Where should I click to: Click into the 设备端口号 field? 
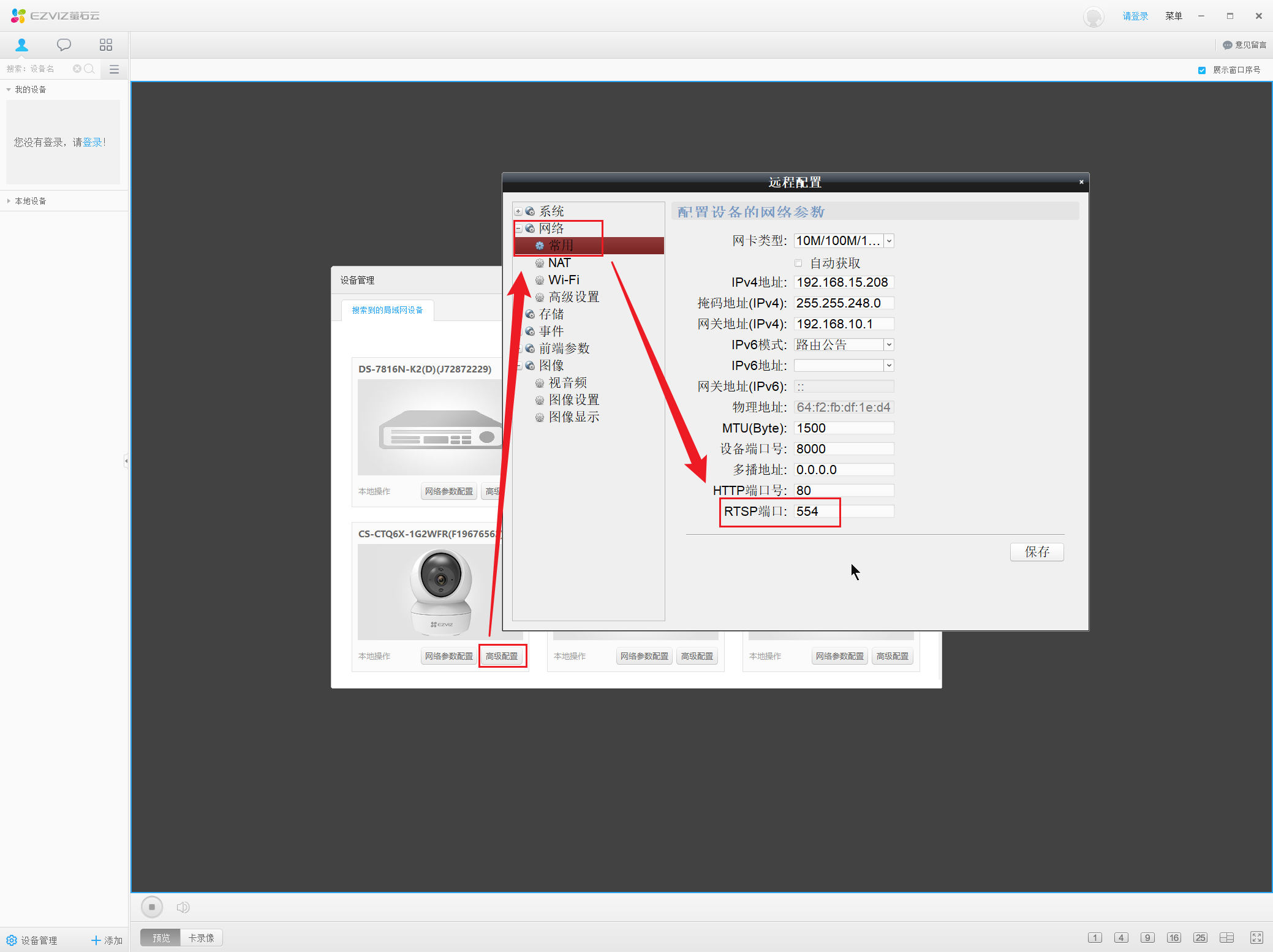pos(844,449)
